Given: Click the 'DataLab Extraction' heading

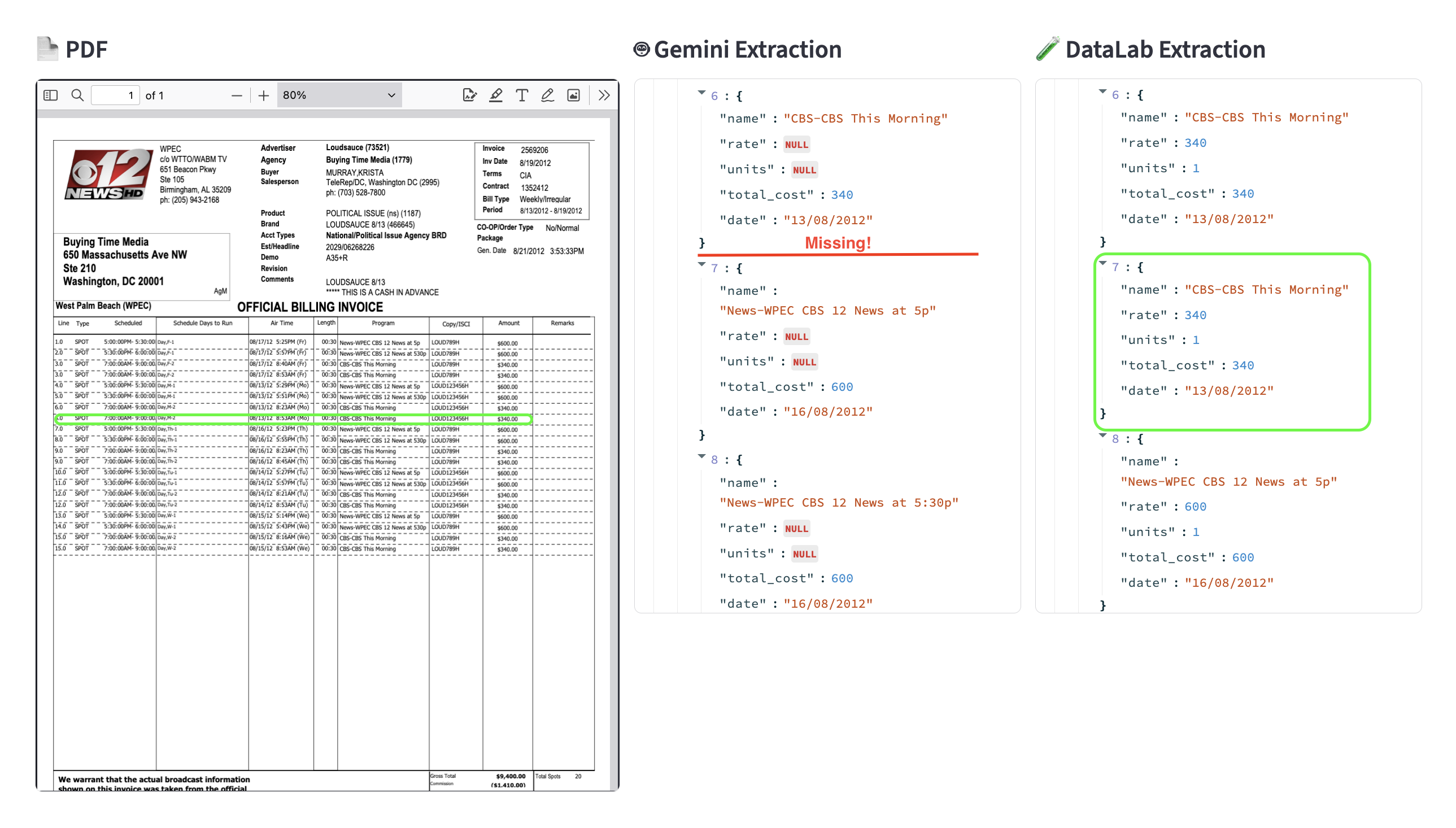Looking at the screenshot, I should point(1165,50).
